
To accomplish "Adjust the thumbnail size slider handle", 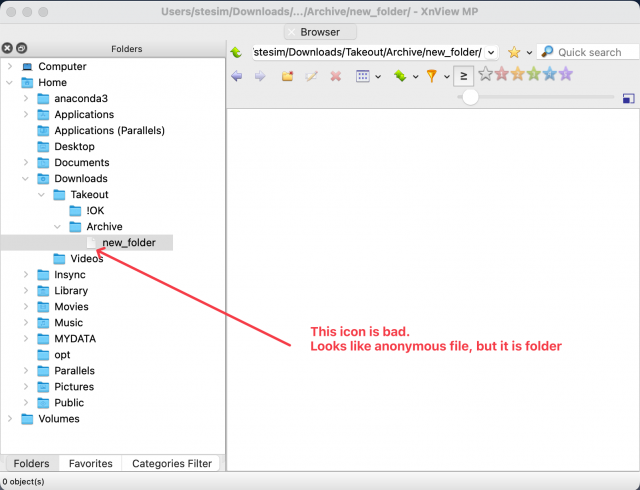I will [470, 97].
